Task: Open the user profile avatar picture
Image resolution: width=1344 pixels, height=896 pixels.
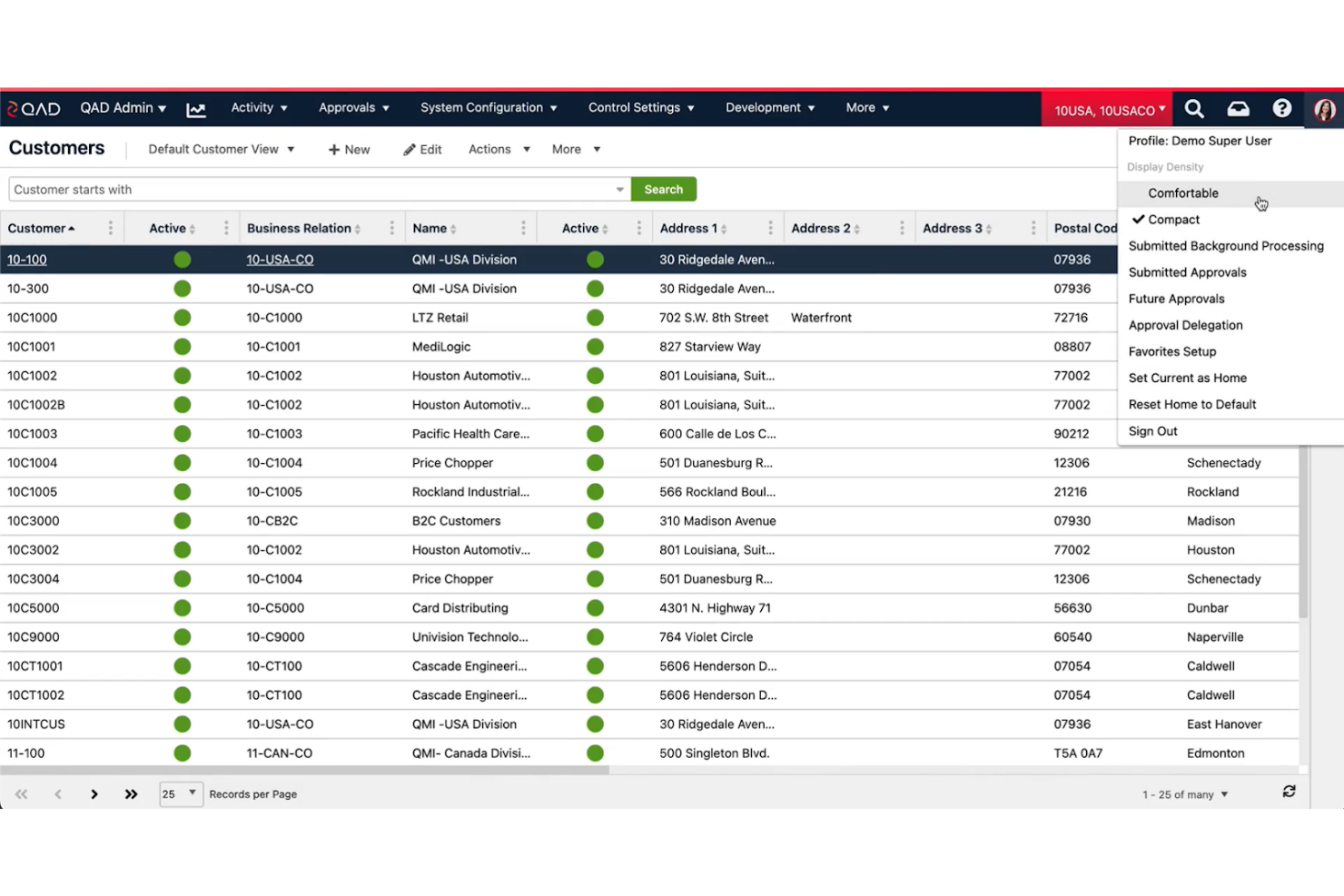Action: (x=1324, y=109)
